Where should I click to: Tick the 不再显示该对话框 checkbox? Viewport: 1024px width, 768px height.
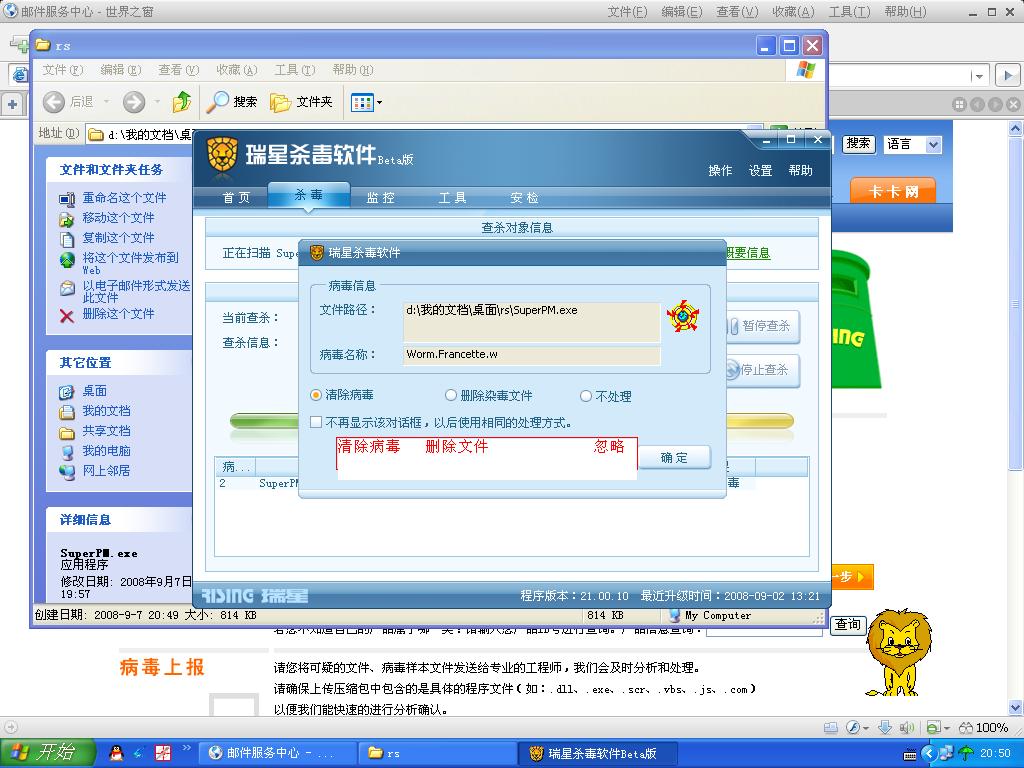316,423
